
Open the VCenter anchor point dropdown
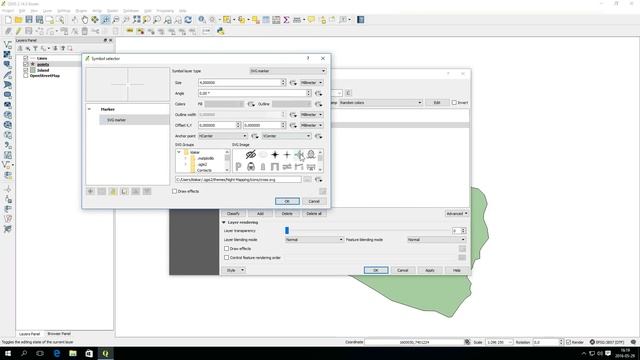(287, 136)
